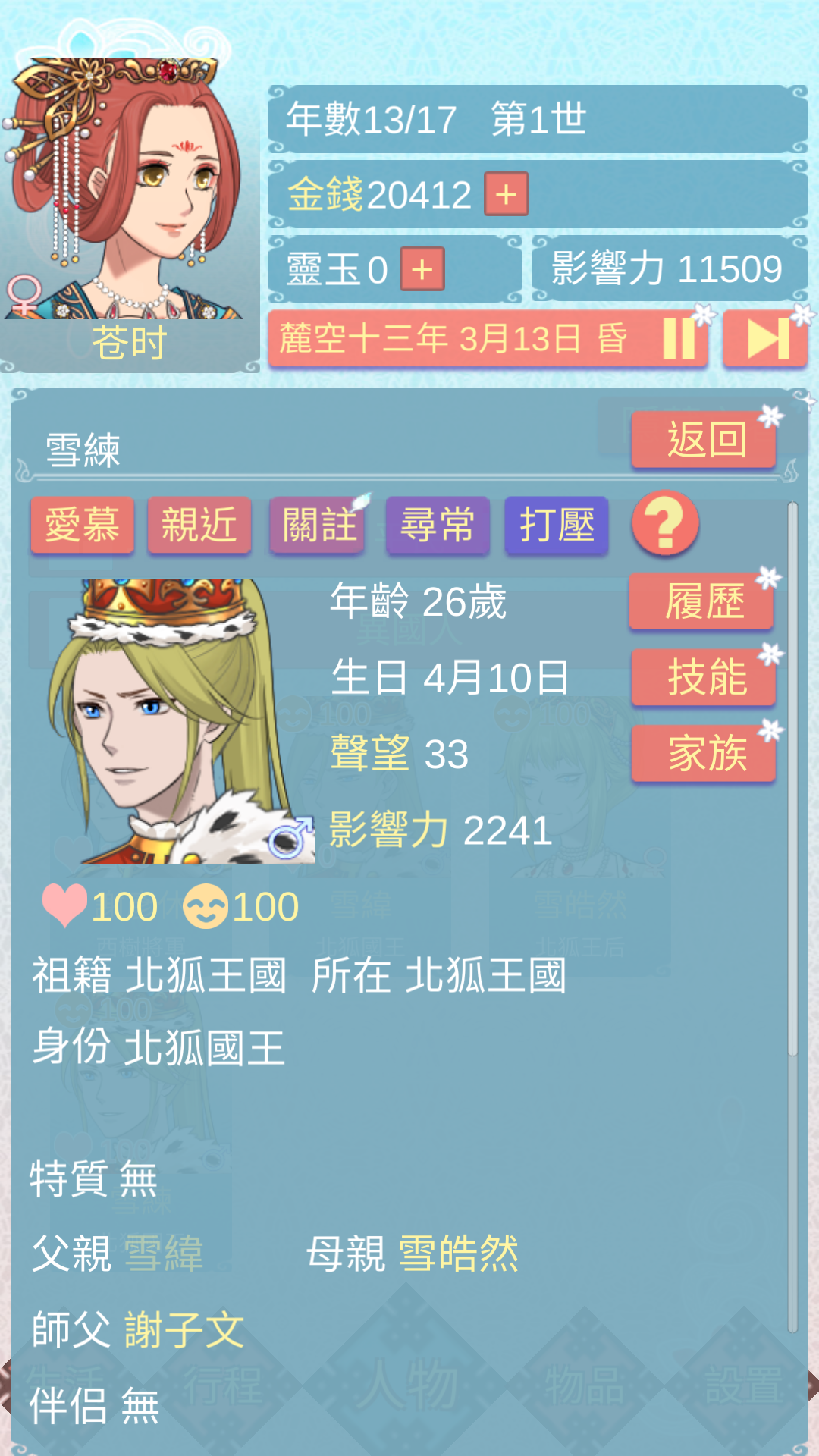819x1456 pixels.
Task: Click the female symbol on the player avatar
Action: pos(24,294)
